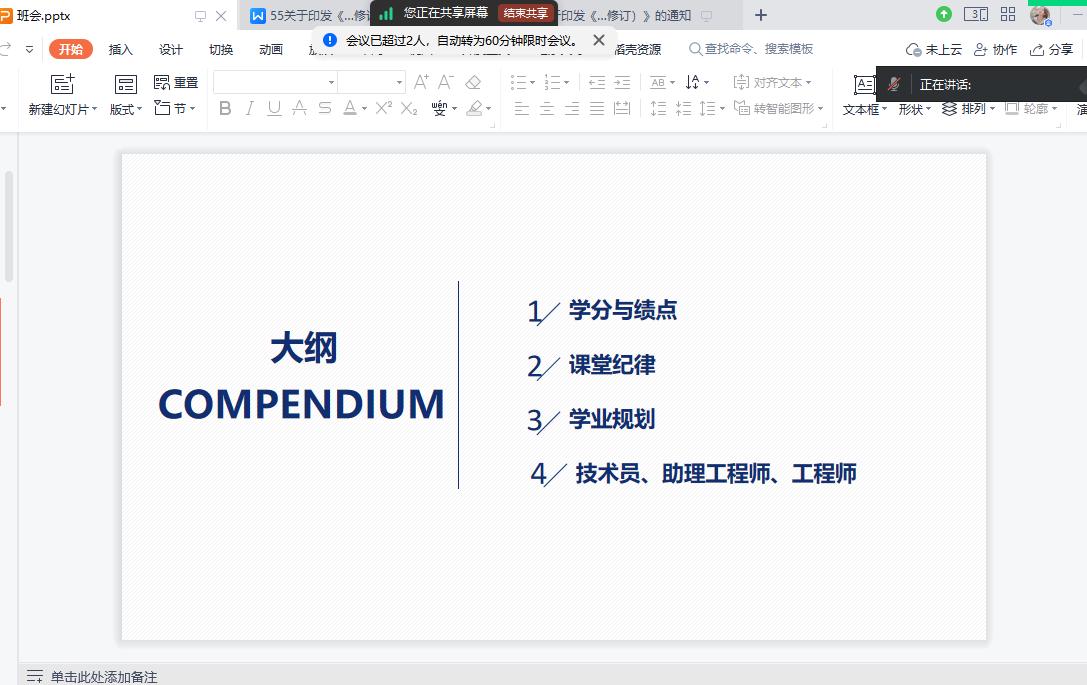Click the underline icon
The image size is (1087, 685).
tap(274, 109)
